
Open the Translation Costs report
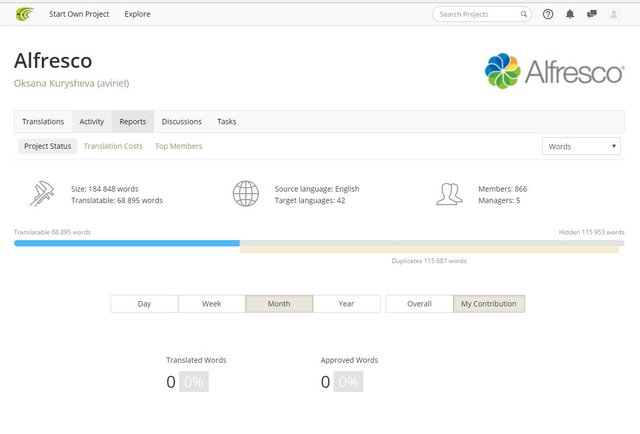pyautogui.click(x=113, y=146)
